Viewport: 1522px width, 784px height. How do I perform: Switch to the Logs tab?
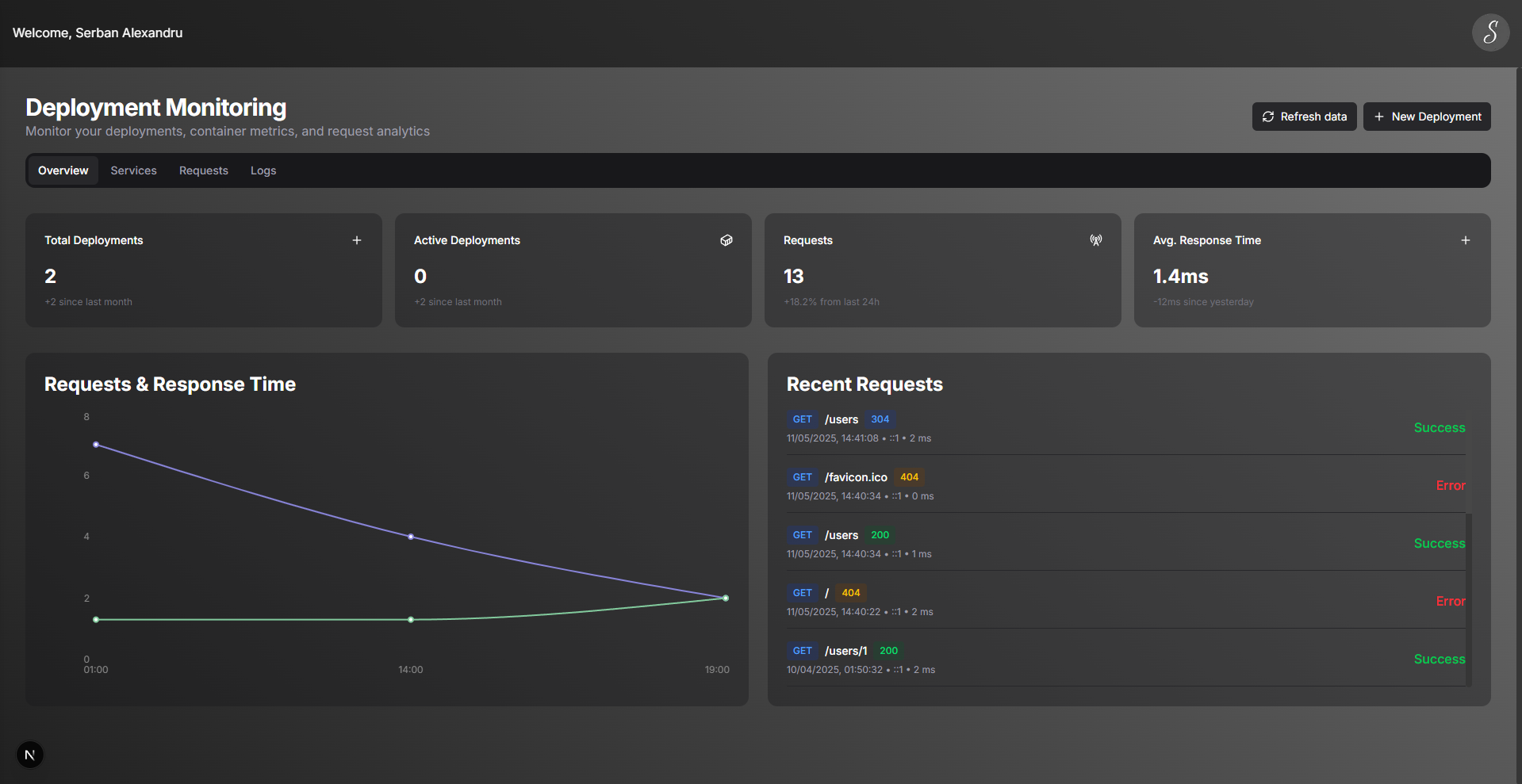point(263,170)
